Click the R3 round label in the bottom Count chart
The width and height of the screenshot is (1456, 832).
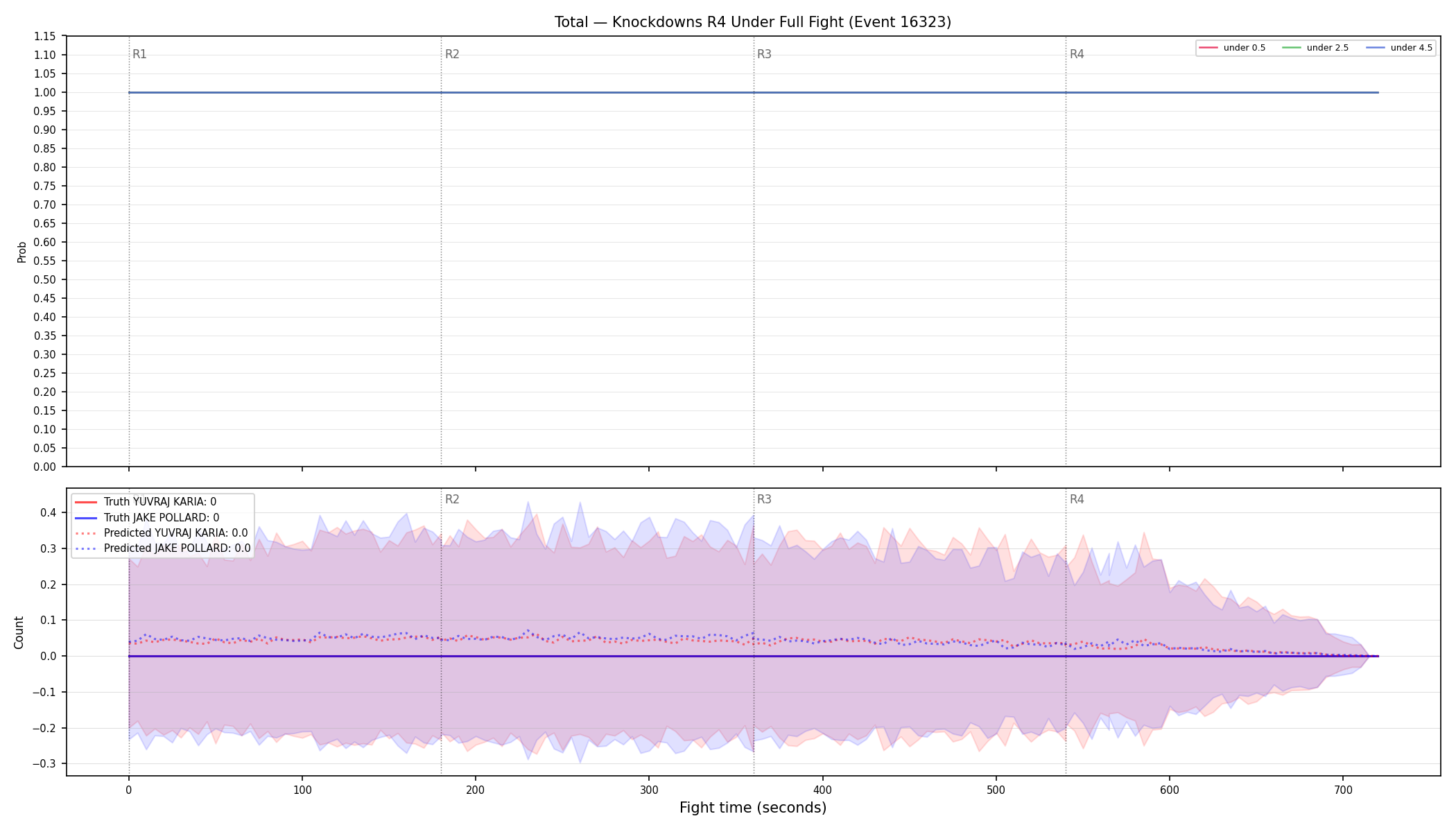[764, 499]
